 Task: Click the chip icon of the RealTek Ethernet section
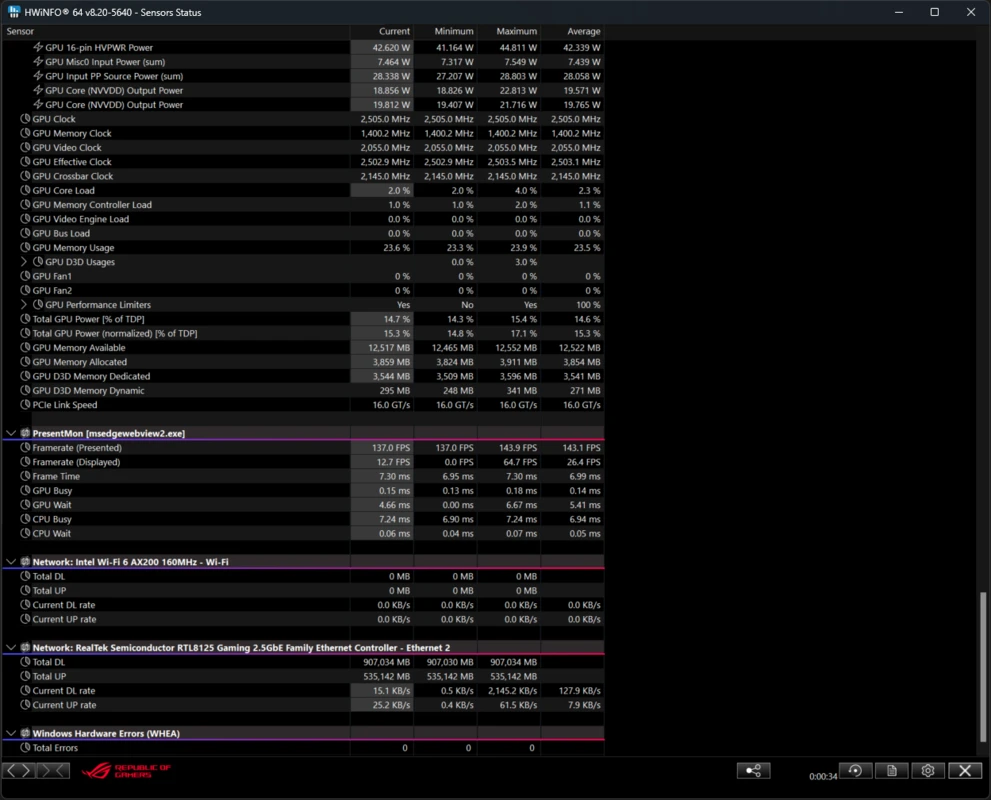(x=25, y=648)
